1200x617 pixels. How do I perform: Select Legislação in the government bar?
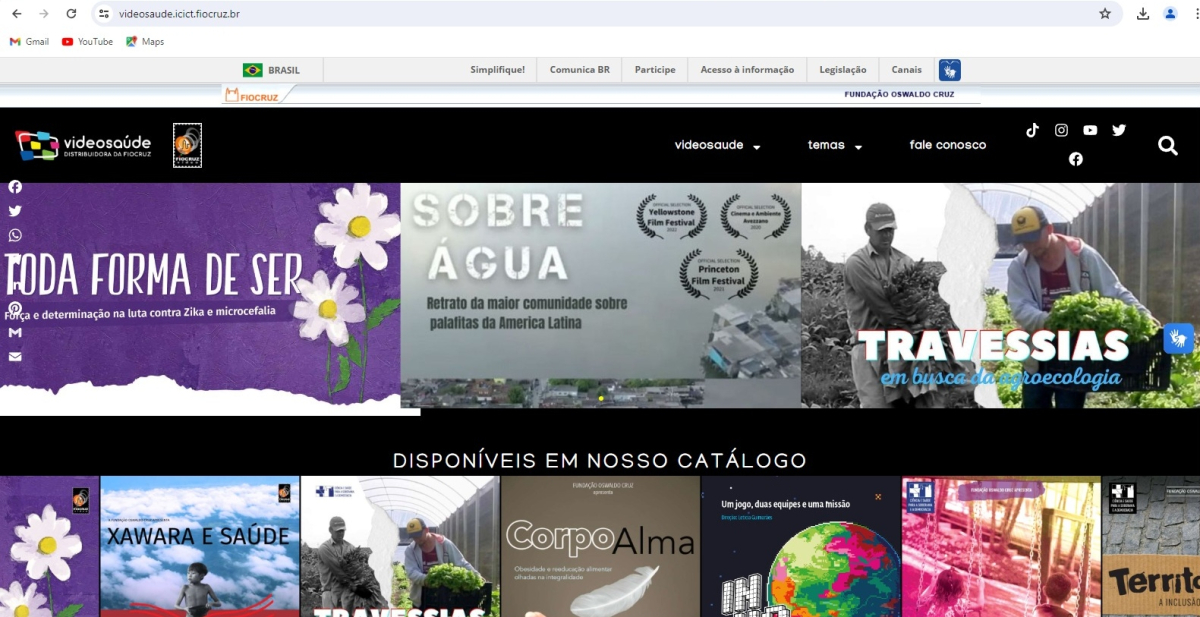coord(843,70)
